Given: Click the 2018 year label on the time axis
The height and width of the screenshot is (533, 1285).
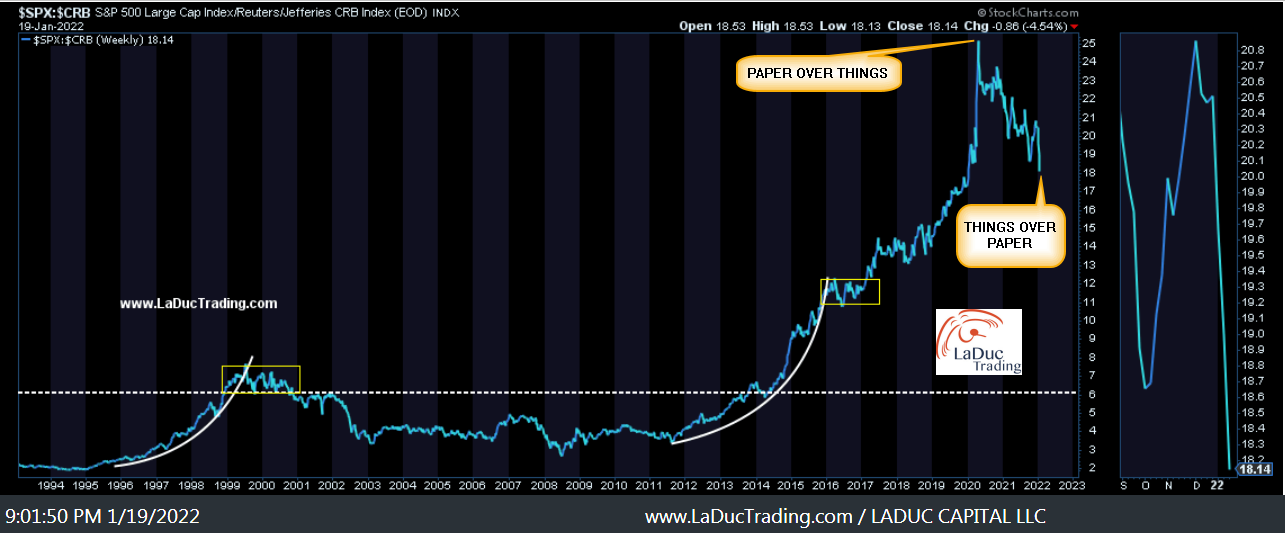Looking at the screenshot, I should (x=897, y=485).
